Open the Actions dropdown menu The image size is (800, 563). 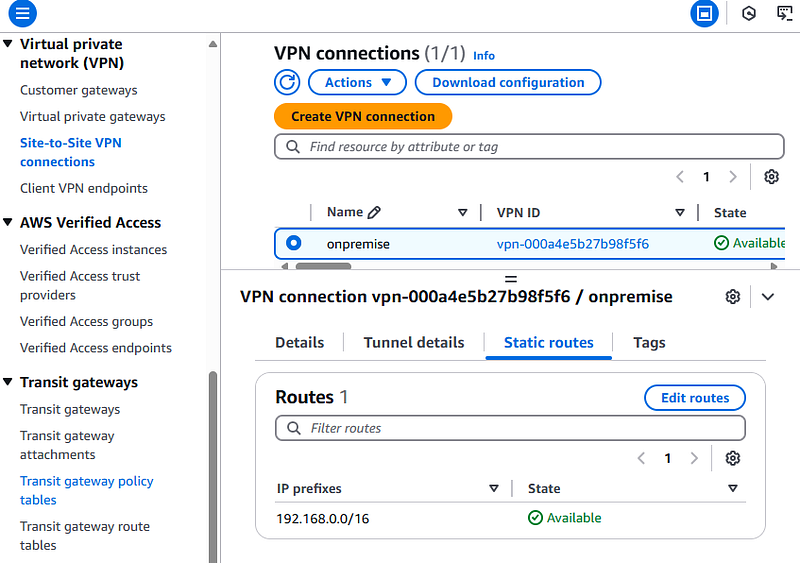357,82
